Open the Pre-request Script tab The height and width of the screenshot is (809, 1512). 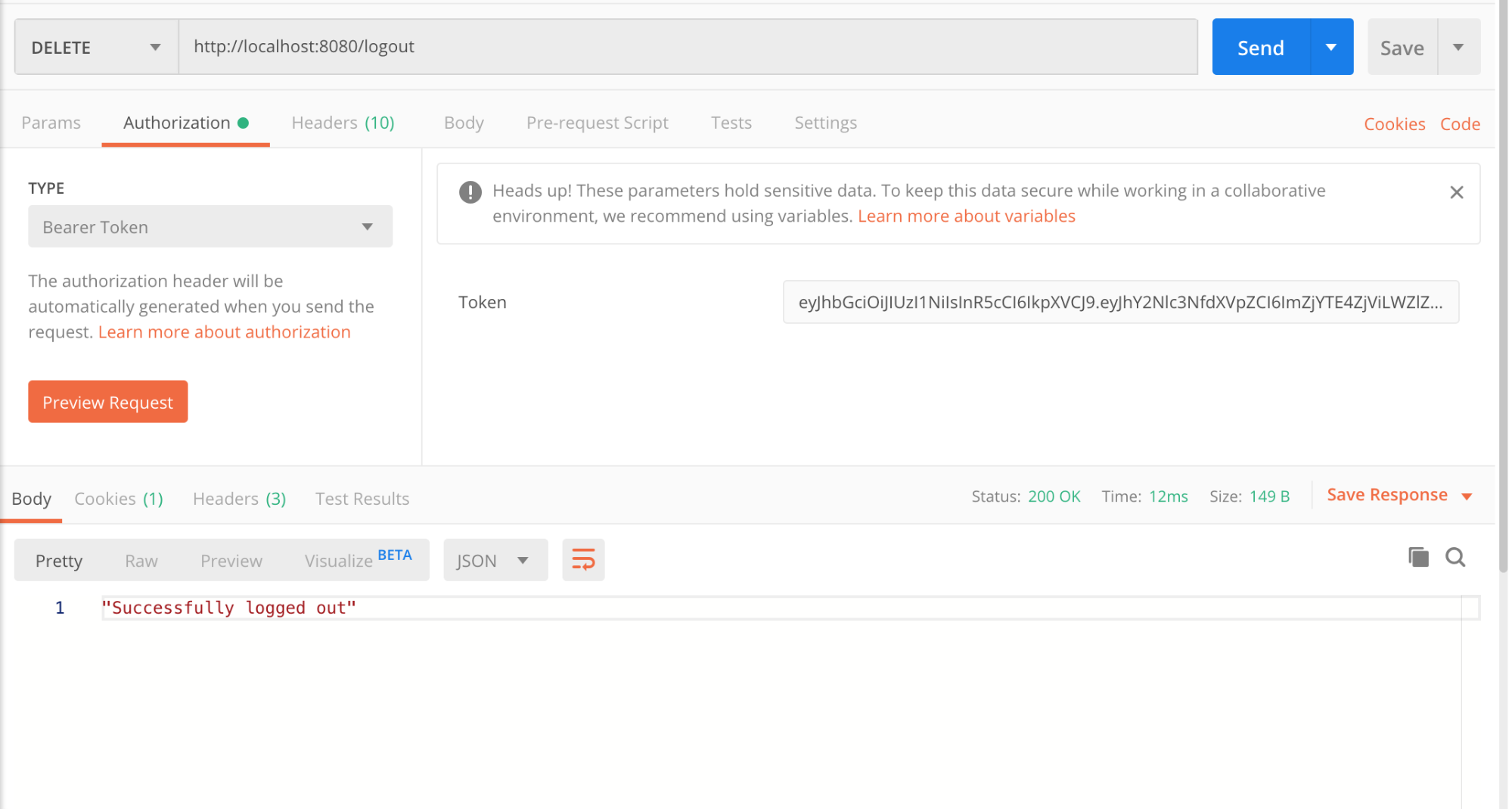click(x=597, y=123)
